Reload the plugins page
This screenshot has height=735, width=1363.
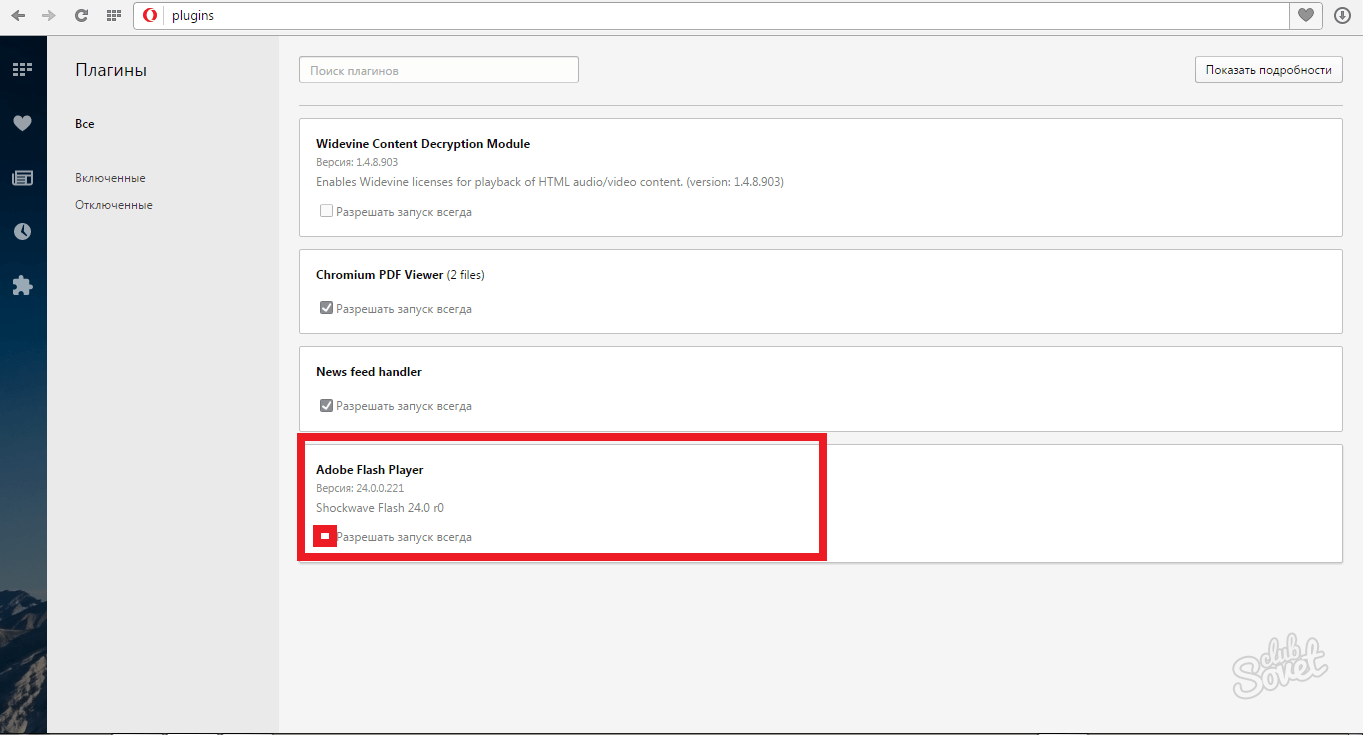pyautogui.click(x=81, y=16)
